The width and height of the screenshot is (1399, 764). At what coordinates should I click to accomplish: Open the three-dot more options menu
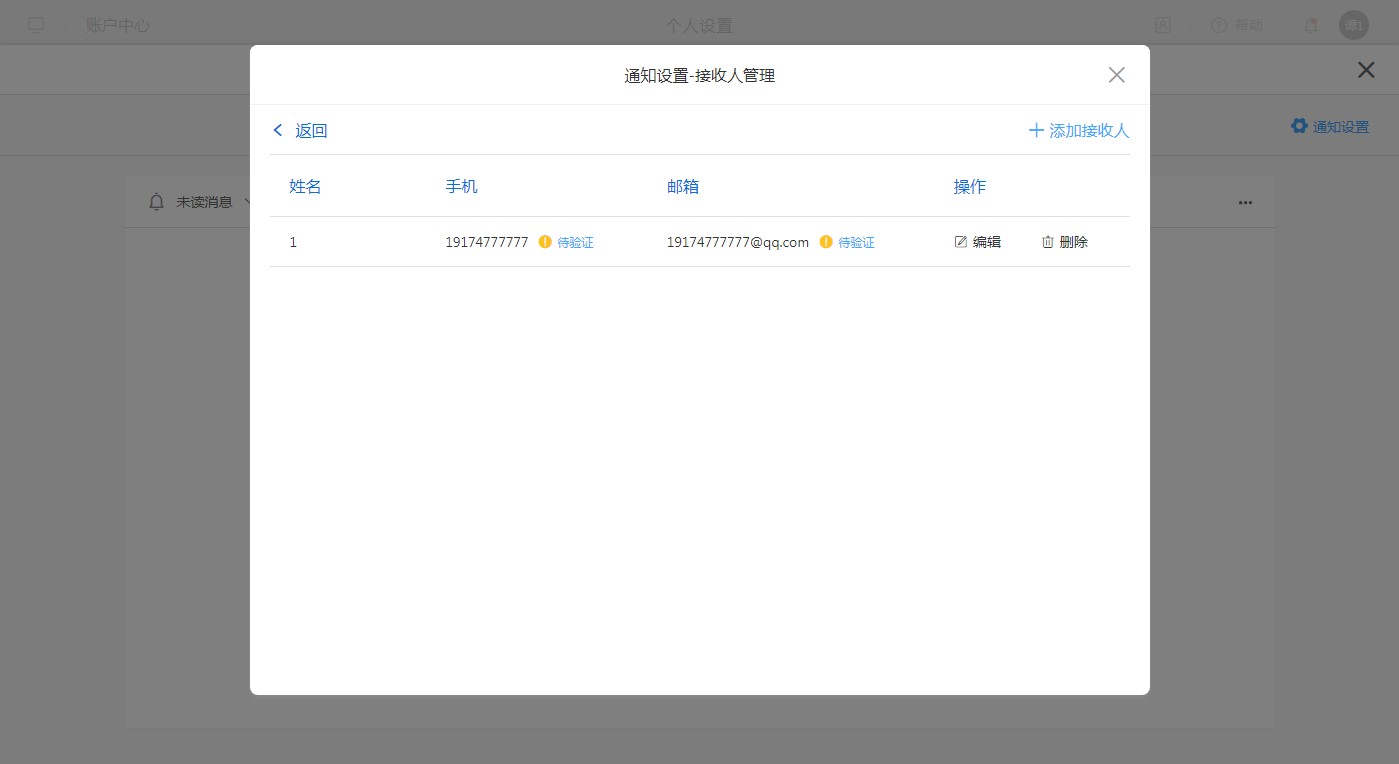(x=1245, y=202)
